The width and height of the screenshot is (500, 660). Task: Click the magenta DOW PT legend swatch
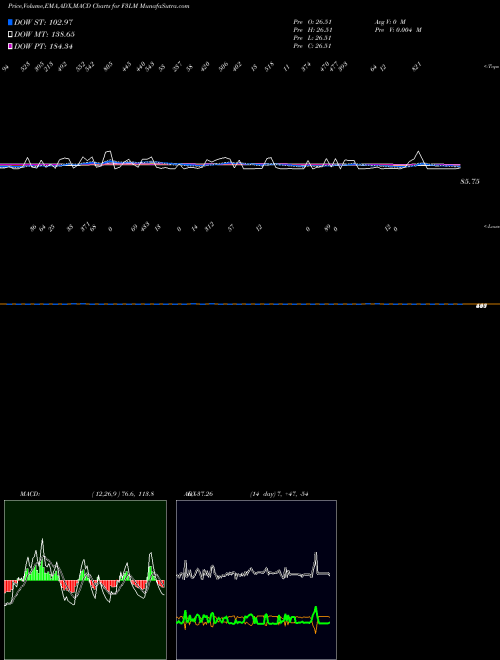pyautogui.click(x=10, y=46)
